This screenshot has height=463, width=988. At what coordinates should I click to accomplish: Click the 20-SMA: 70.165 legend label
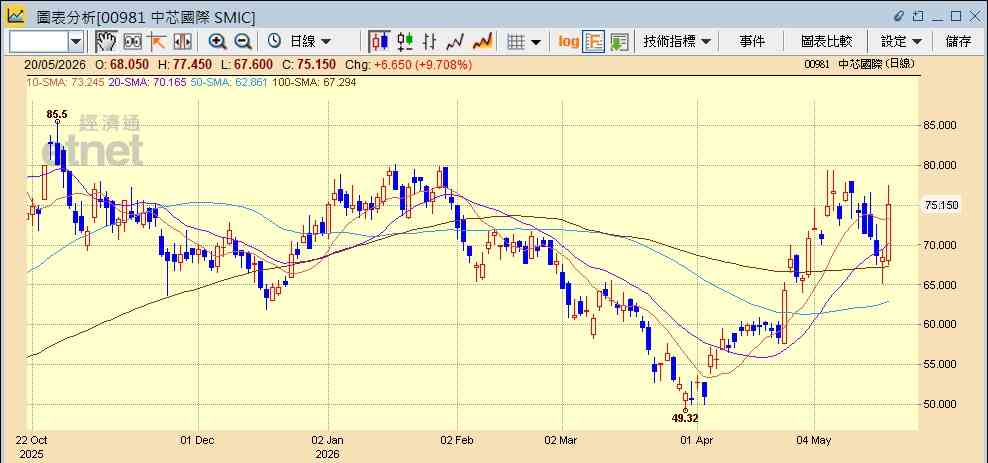point(146,82)
